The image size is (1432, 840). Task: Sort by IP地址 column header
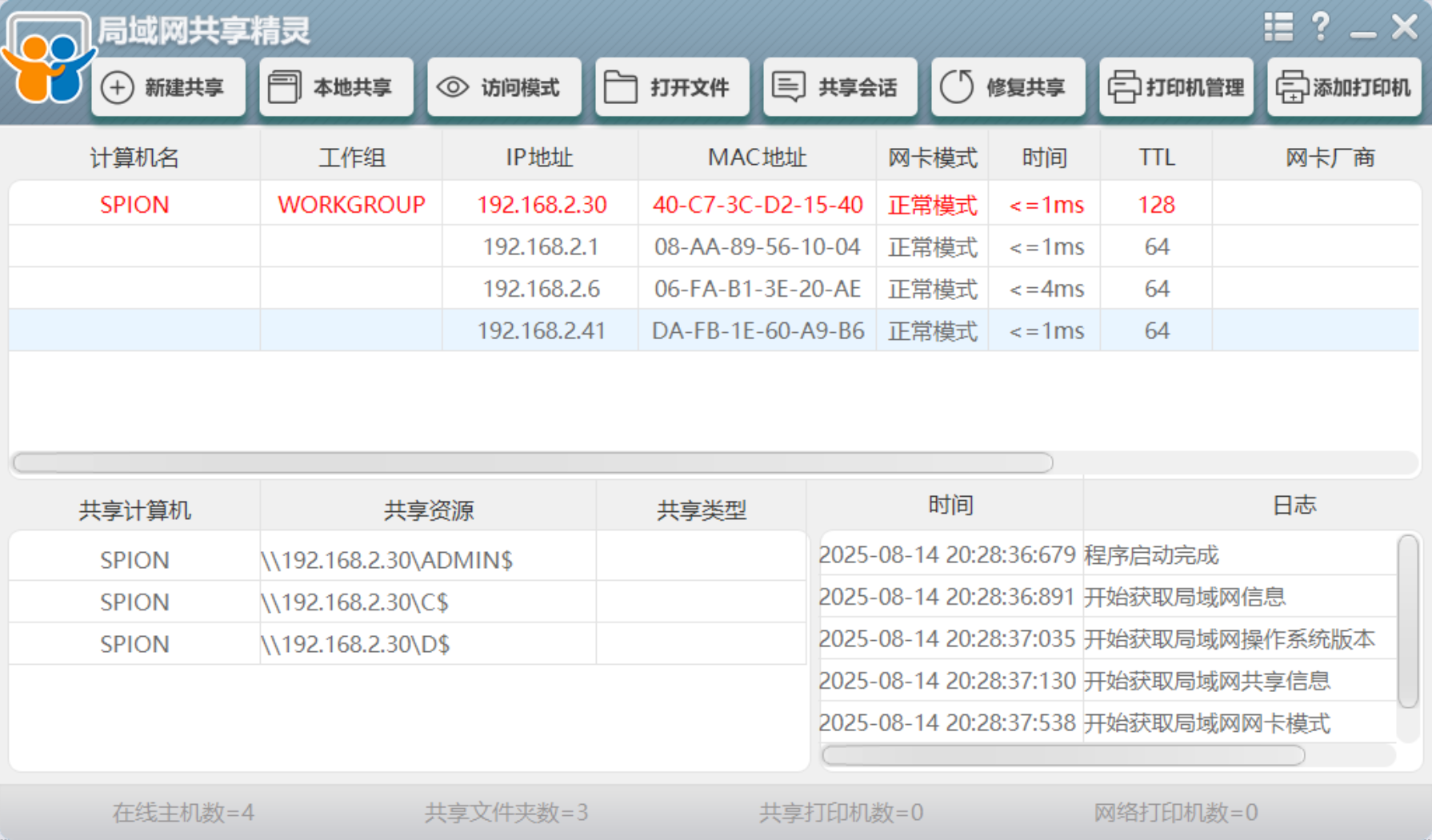(540, 158)
